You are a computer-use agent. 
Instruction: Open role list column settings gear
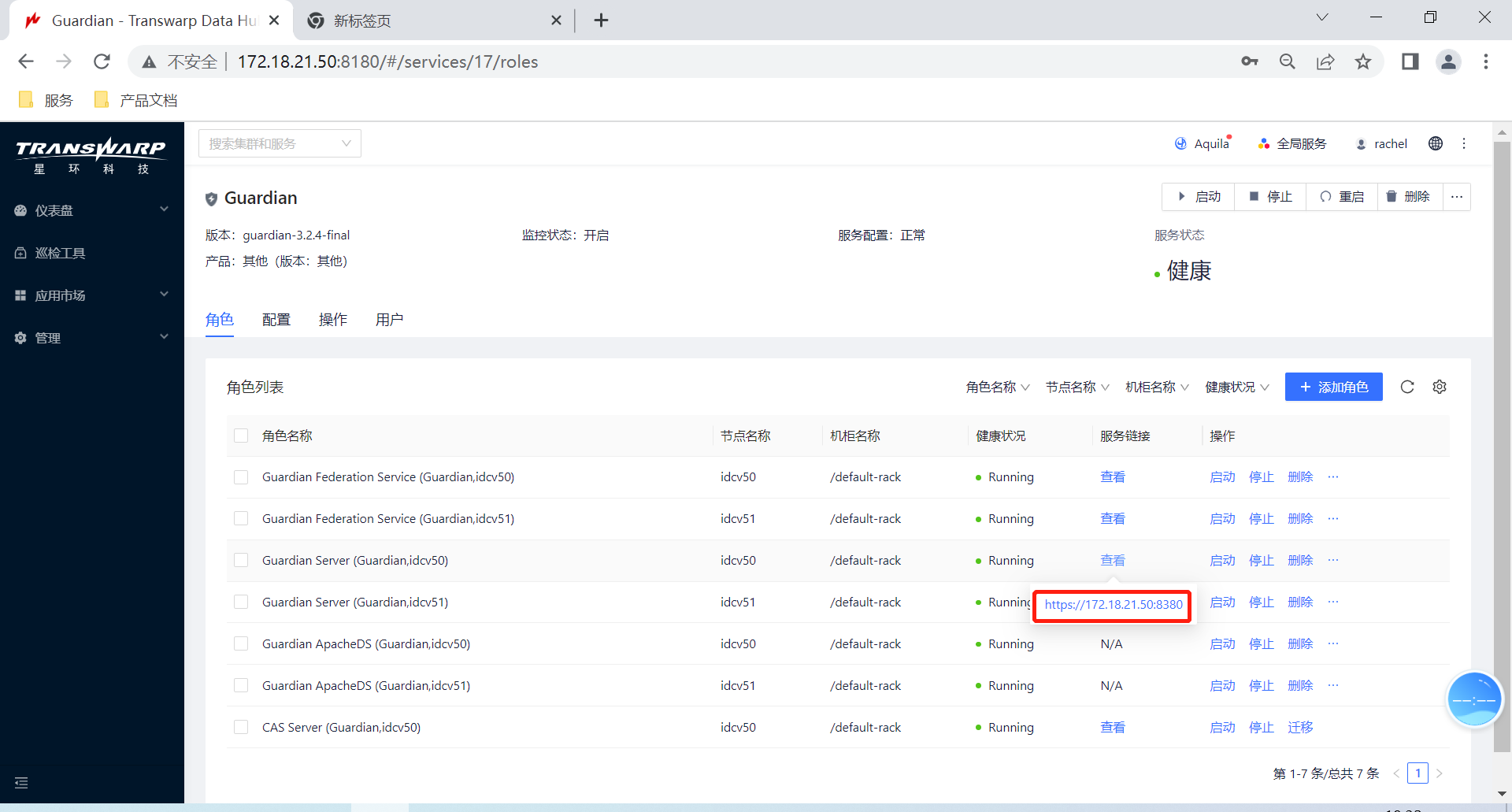(1440, 387)
